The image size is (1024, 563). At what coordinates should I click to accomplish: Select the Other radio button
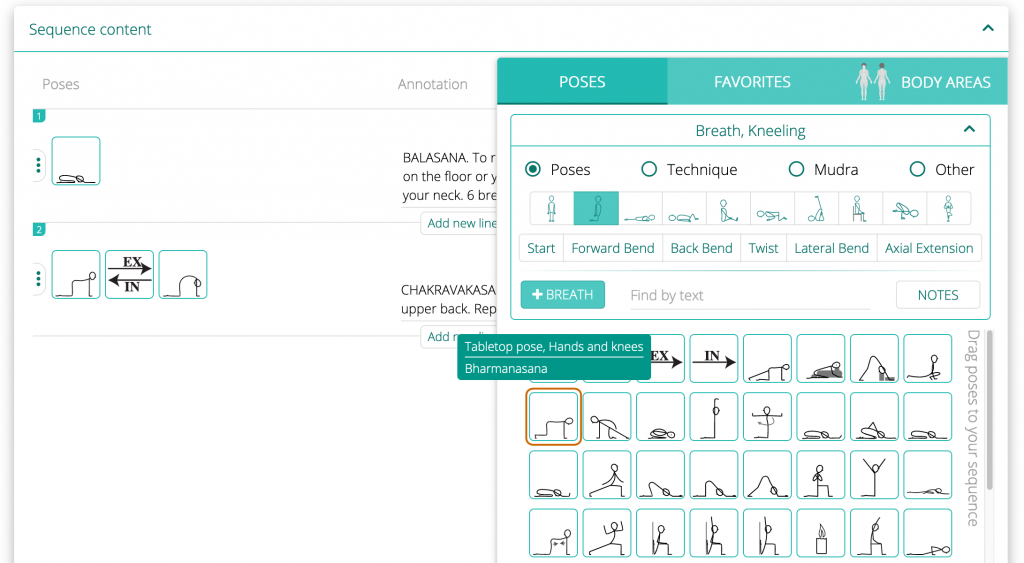pos(917,170)
